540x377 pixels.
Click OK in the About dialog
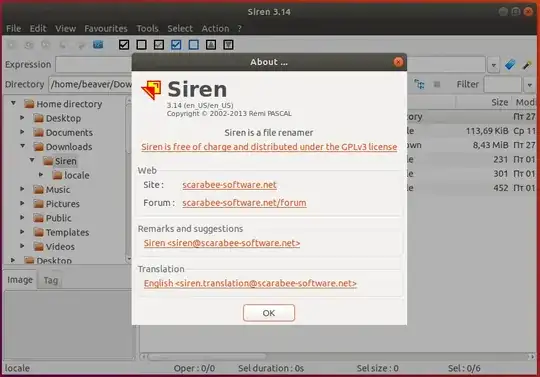[269, 313]
